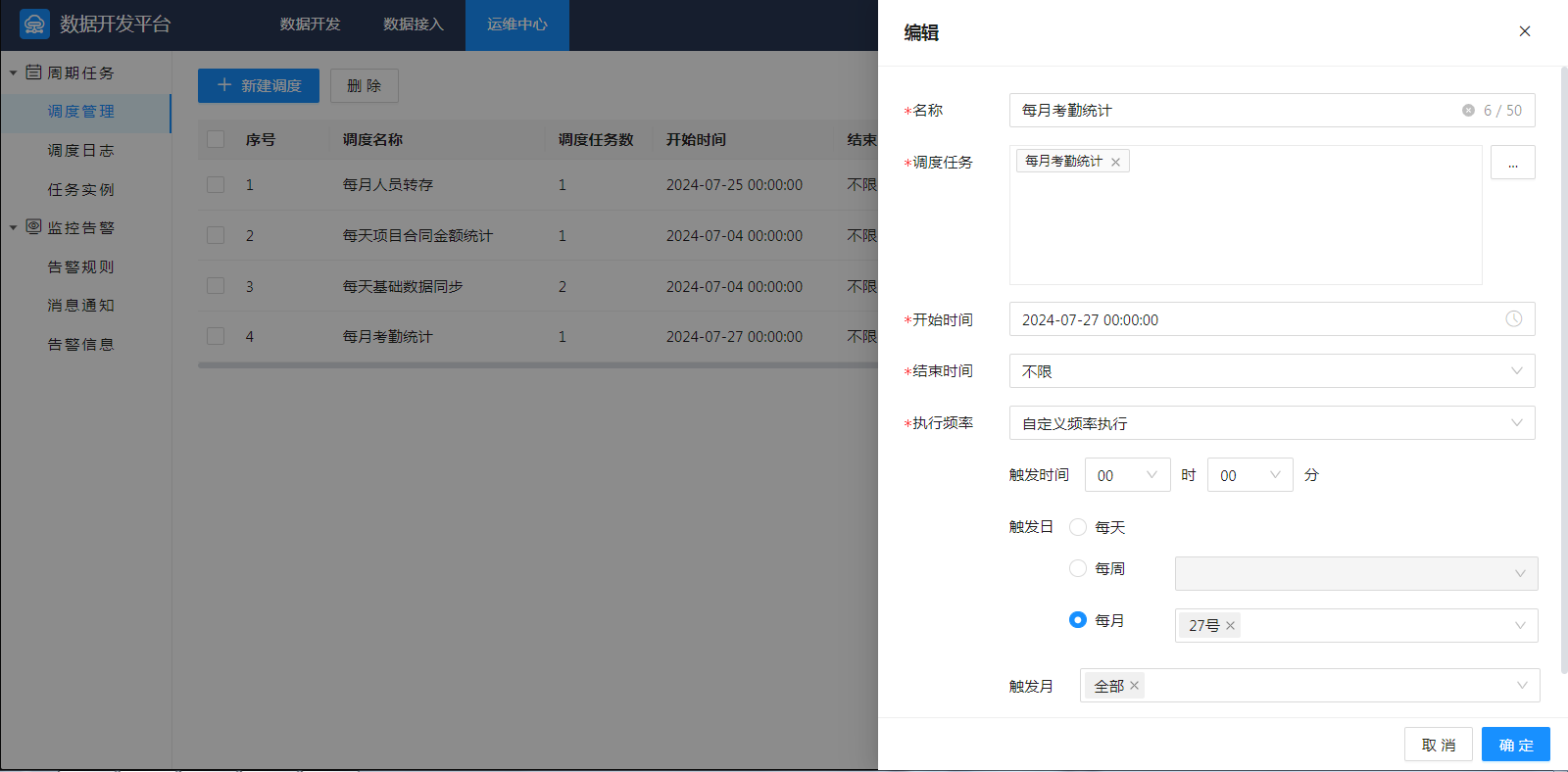The height and width of the screenshot is (772, 1568).
Task: Clear the name field using clear icon
Action: [1468, 111]
